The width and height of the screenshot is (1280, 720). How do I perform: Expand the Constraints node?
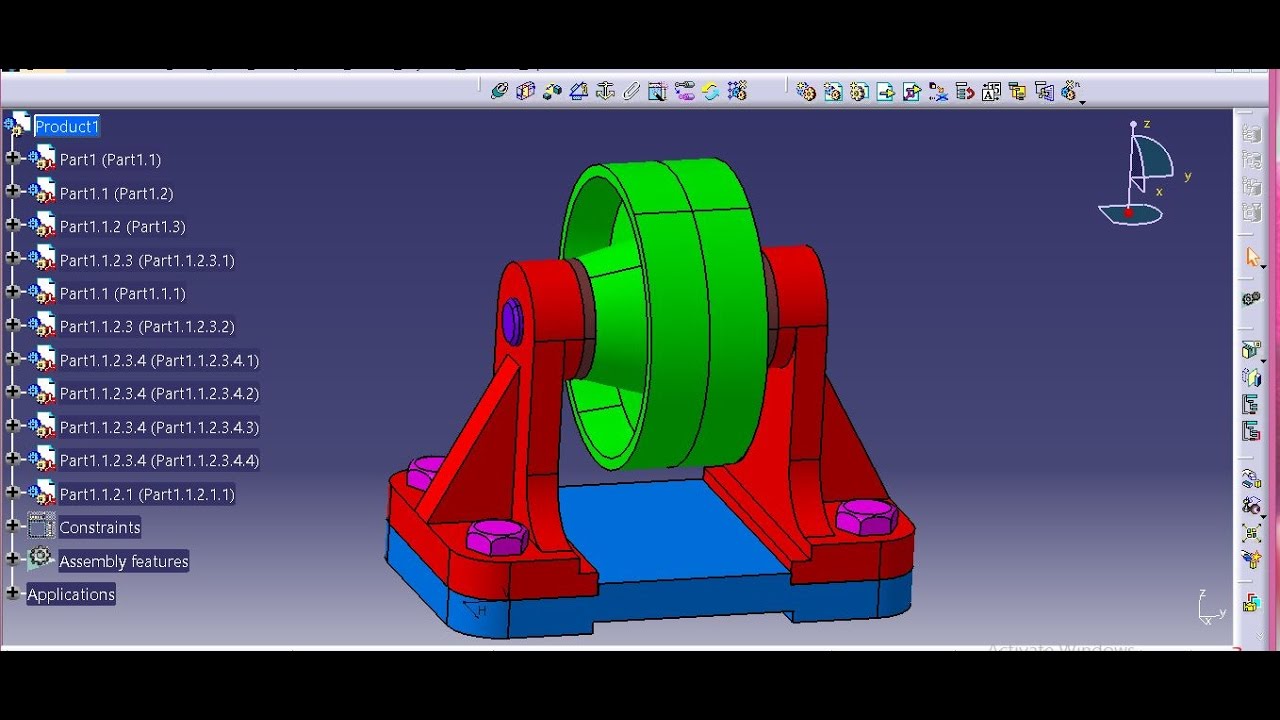13,527
